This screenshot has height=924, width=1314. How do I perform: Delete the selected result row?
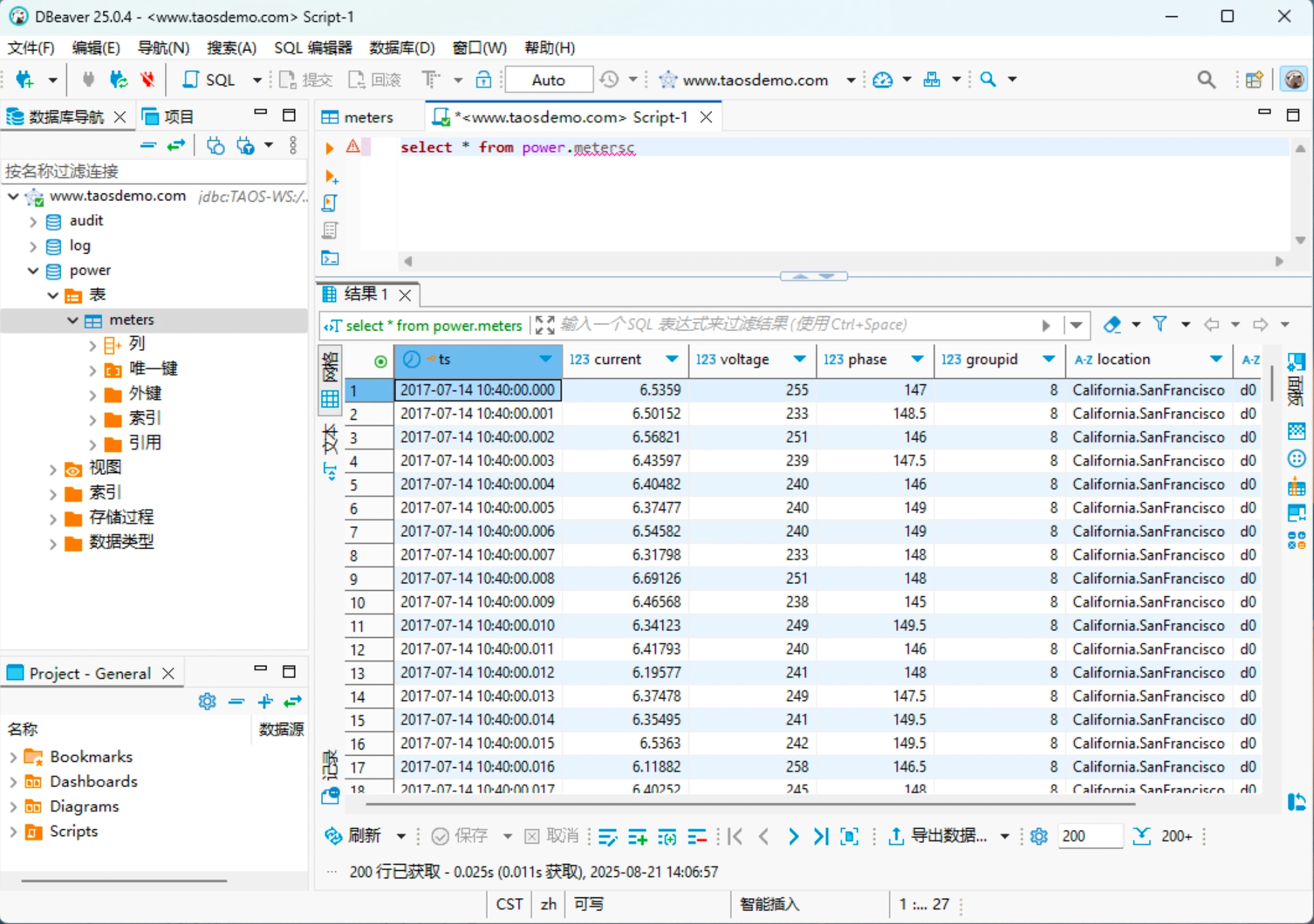click(x=697, y=836)
